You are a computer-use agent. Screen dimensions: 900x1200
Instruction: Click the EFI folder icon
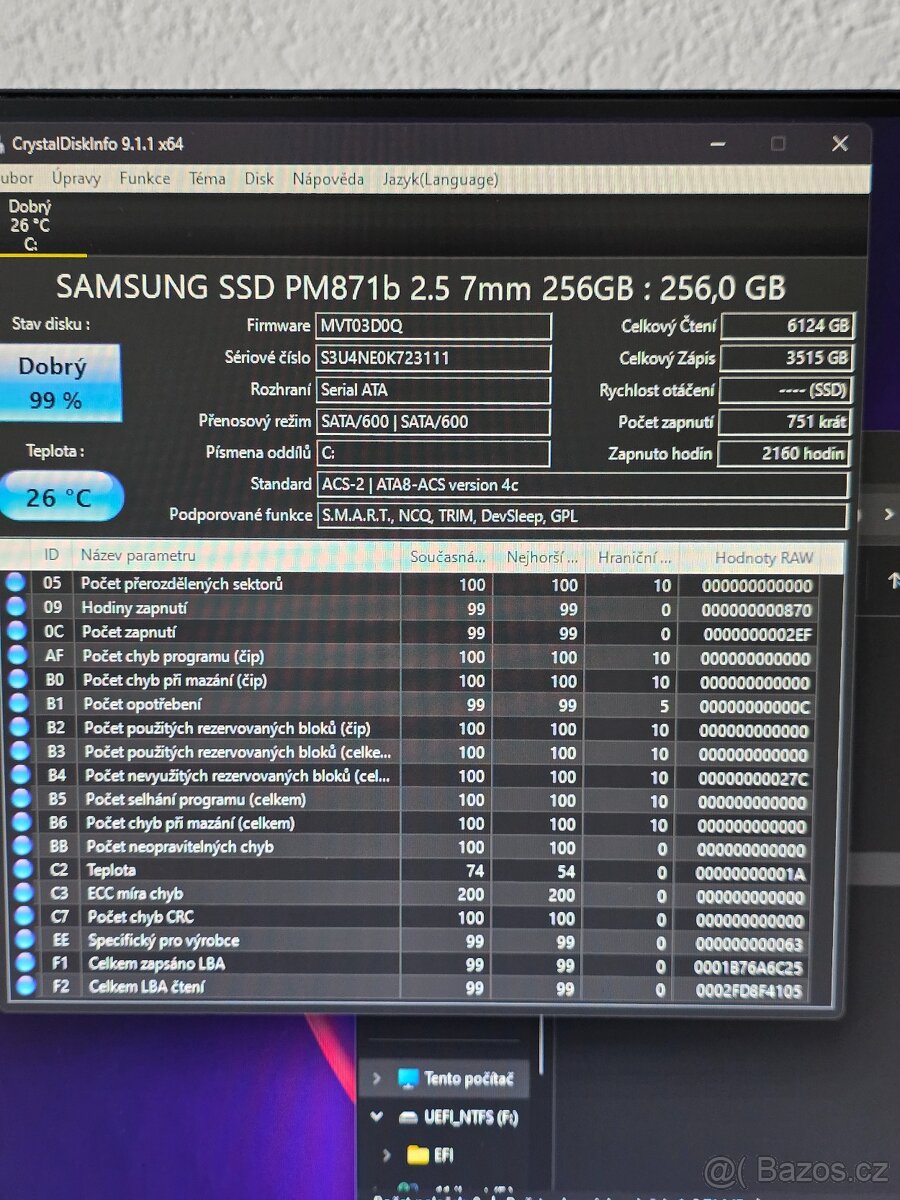(x=421, y=1155)
